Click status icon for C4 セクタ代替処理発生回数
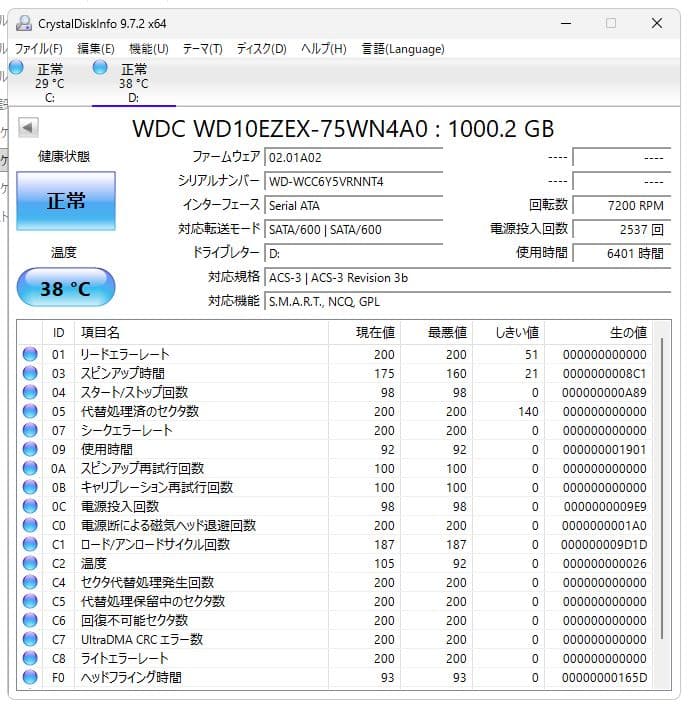This screenshot has width=699, height=709. (30, 582)
